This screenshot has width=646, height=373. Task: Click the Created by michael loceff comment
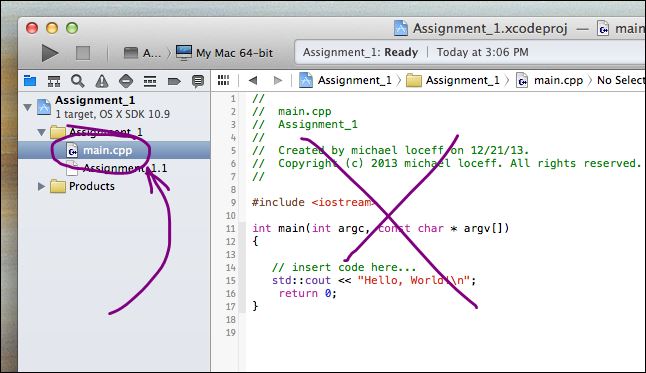pyautogui.click(x=390, y=150)
